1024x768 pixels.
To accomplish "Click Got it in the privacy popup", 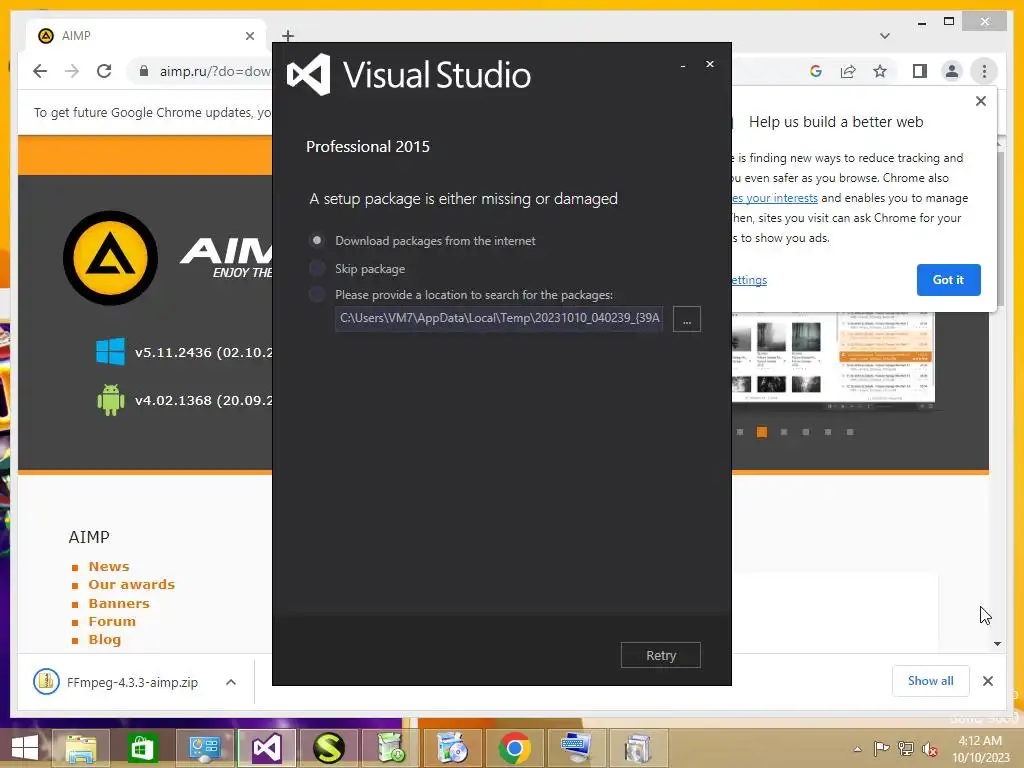I will click(x=948, y=280).
